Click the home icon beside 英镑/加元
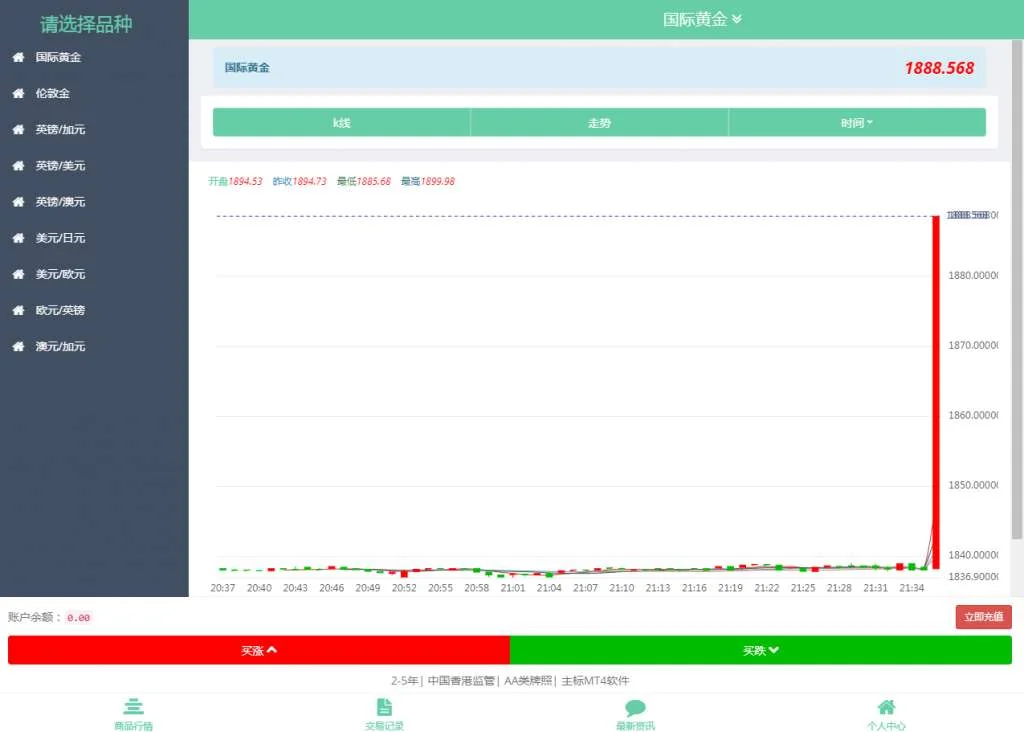 click(x=18, y=129)
